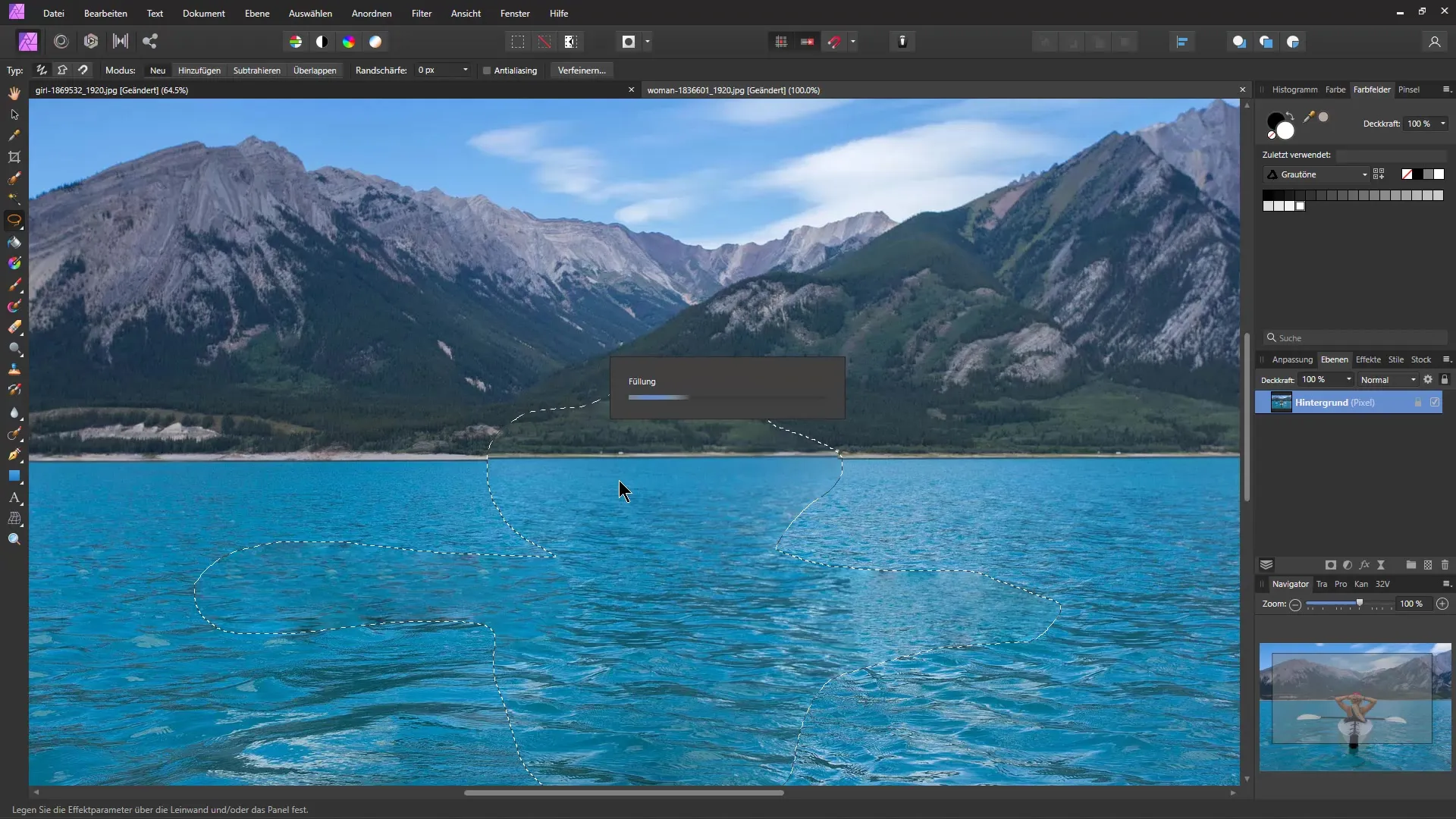The height and width of the screenshot is (819, 1456).
Task: Toggle Hintergrund layer visibility checkbox
Action: [1435, 403]
